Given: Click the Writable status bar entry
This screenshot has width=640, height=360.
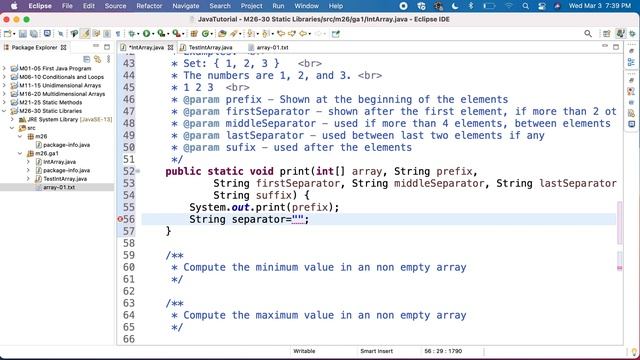Looking at the screenshot, I should [x=304, y=351].
